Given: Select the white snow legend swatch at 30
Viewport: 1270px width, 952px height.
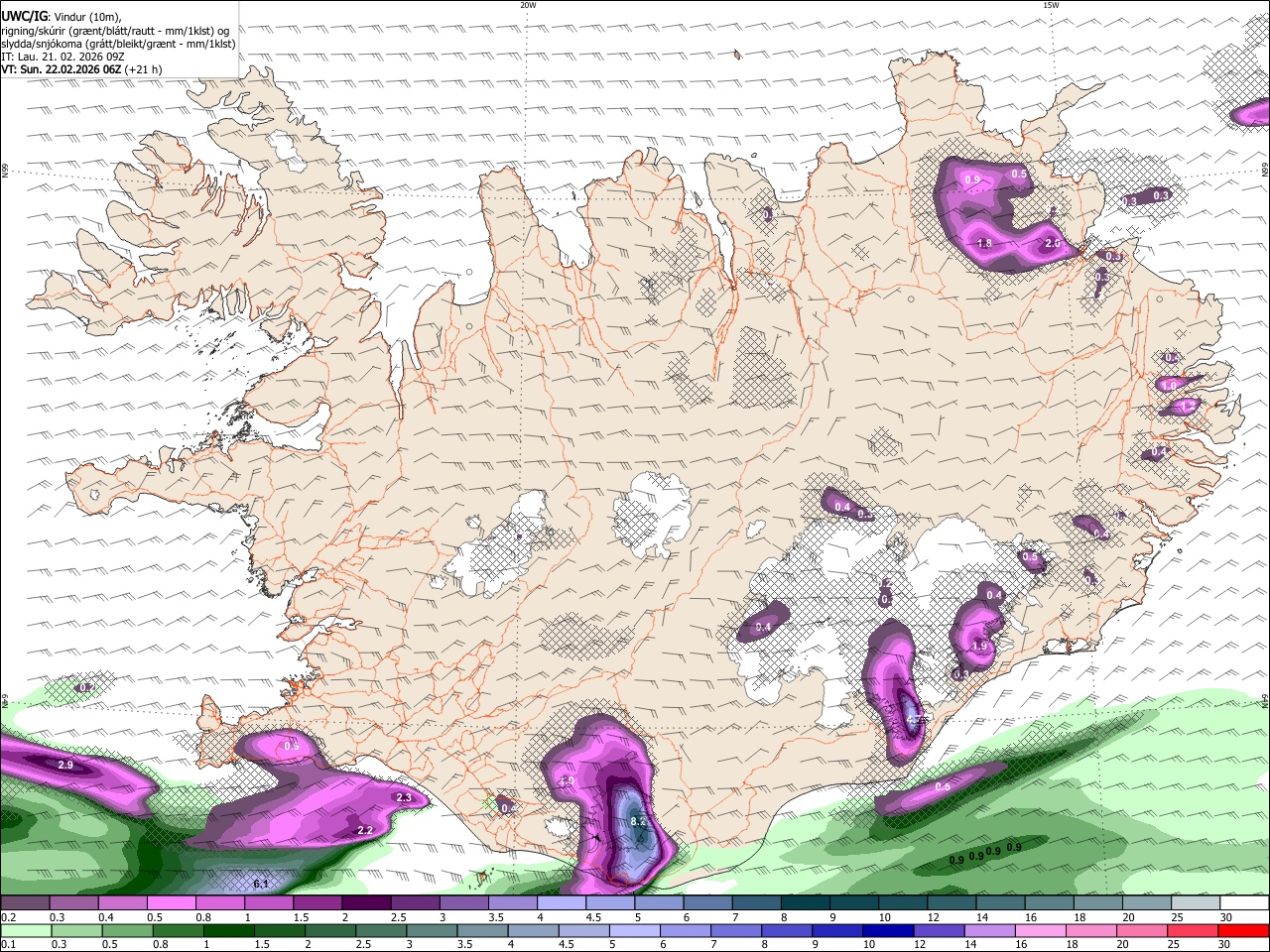Looking at the screenshot, I should (1244, 902).
